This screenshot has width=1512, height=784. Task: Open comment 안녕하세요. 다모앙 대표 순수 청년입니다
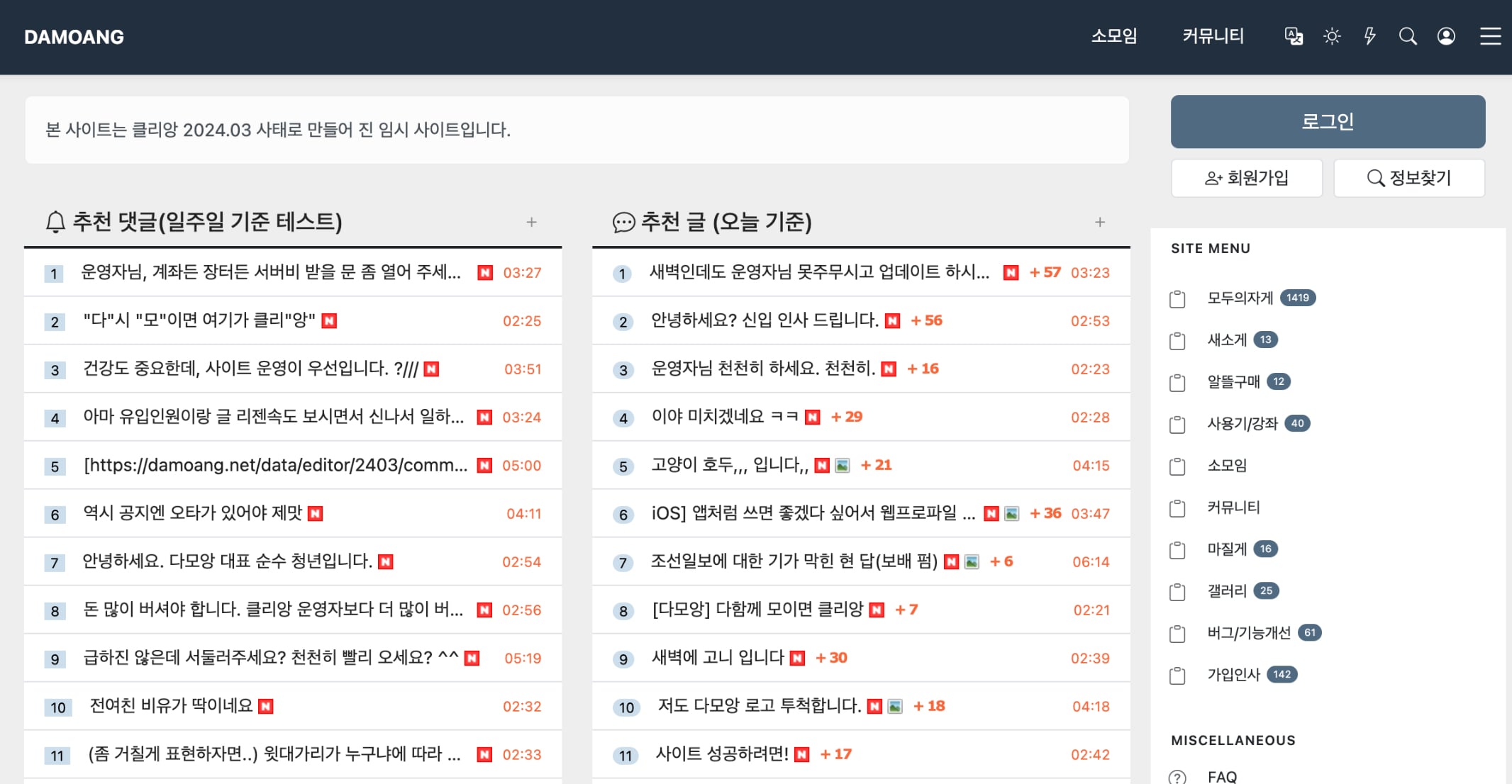227,561
